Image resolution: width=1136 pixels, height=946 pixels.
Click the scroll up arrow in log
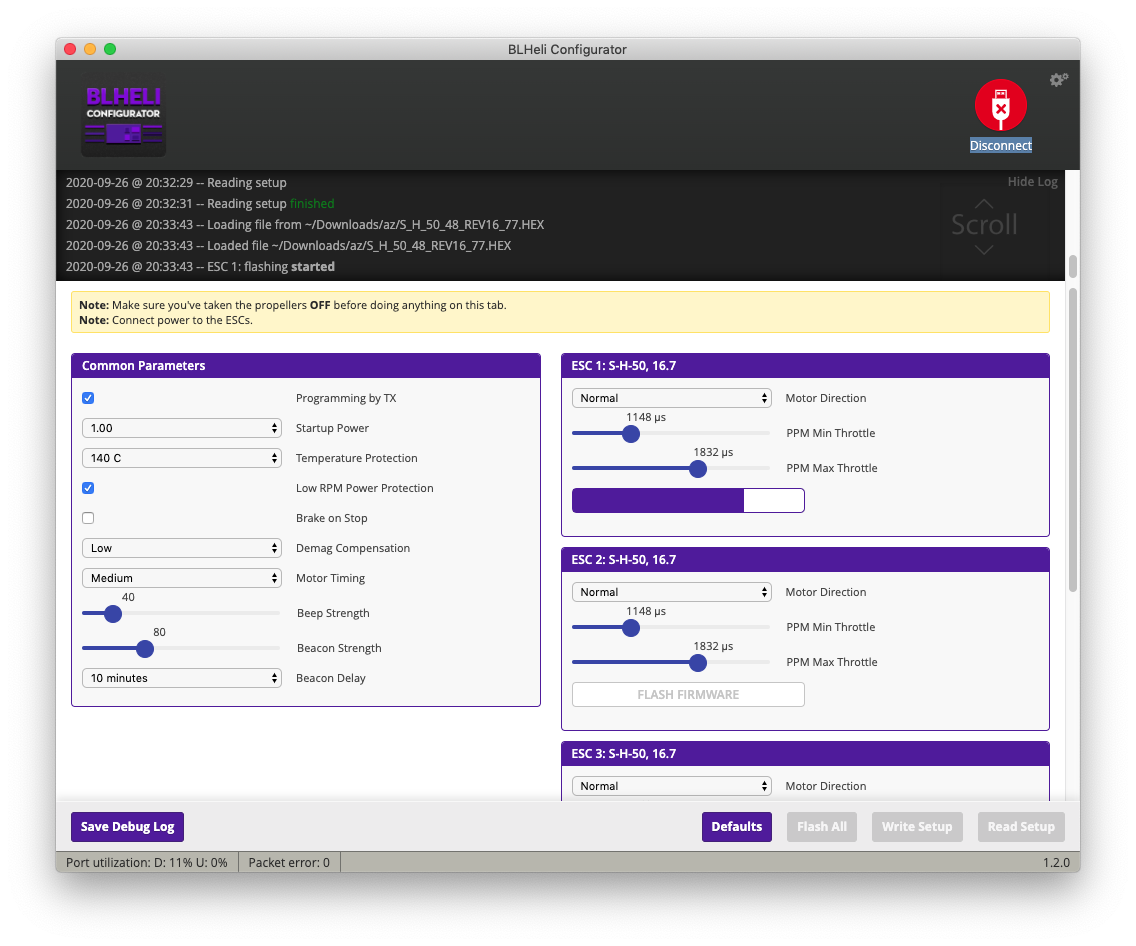pyautogui.click(x=984, y=203)
